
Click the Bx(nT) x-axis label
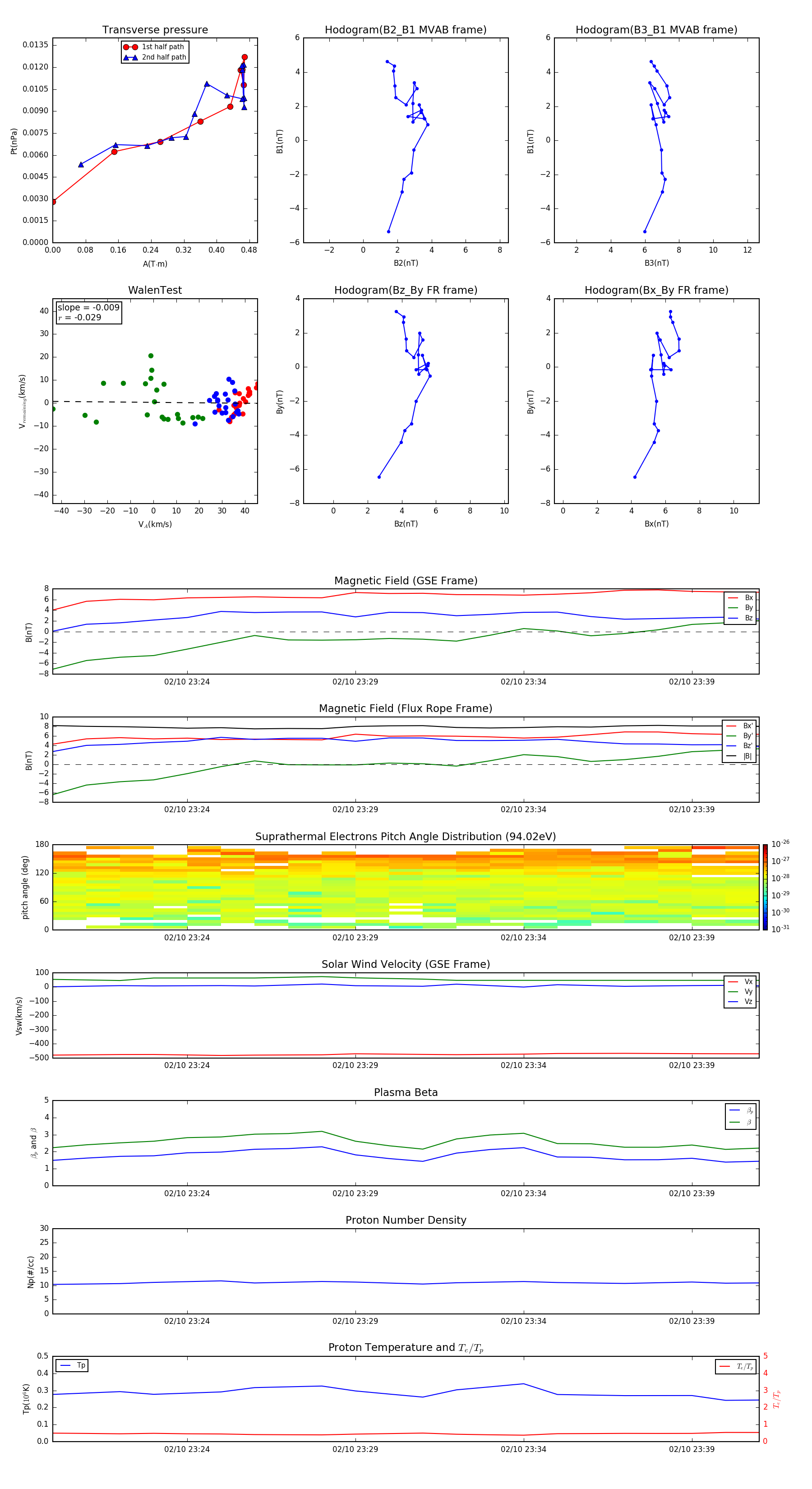(x=656, y=524)
